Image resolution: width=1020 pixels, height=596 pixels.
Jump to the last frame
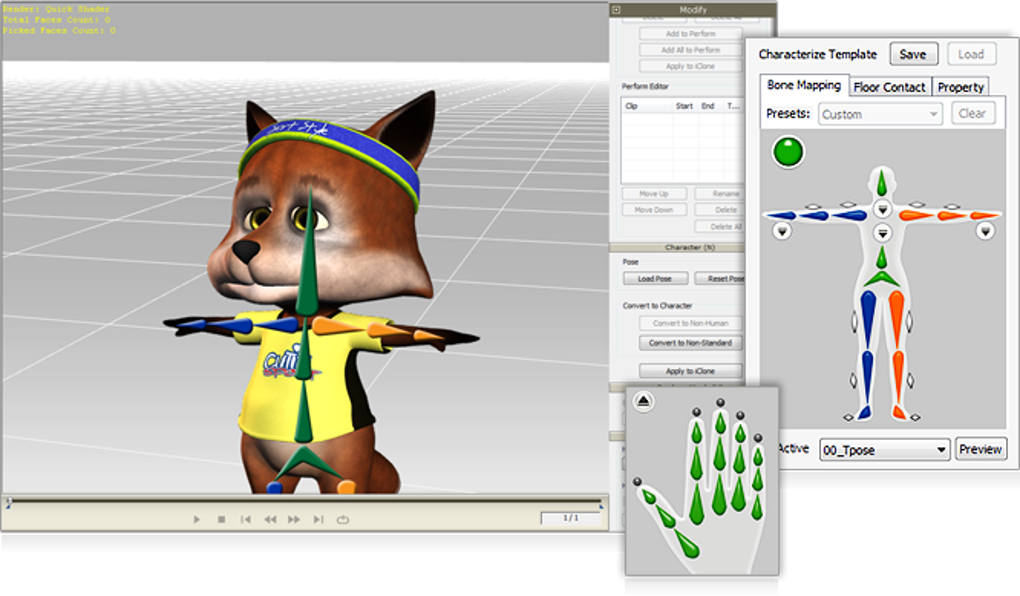pyautogui.click(x=318, y=519)
